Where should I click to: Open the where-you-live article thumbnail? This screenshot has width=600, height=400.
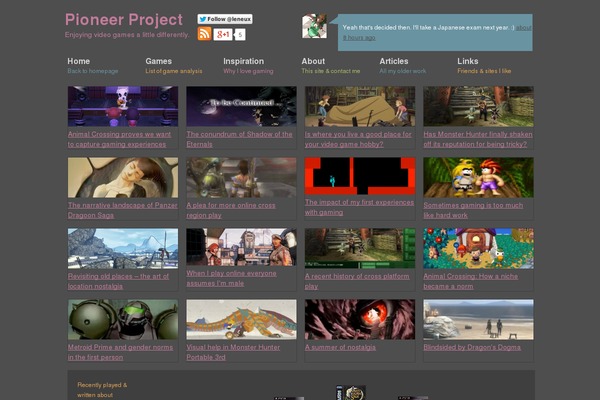pyautogui.click(x=360, y=106)
